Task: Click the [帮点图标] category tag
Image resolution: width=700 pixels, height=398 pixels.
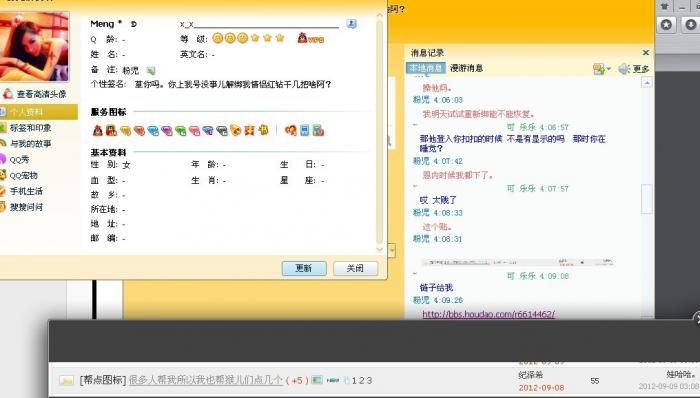Action: pos(103,380)
